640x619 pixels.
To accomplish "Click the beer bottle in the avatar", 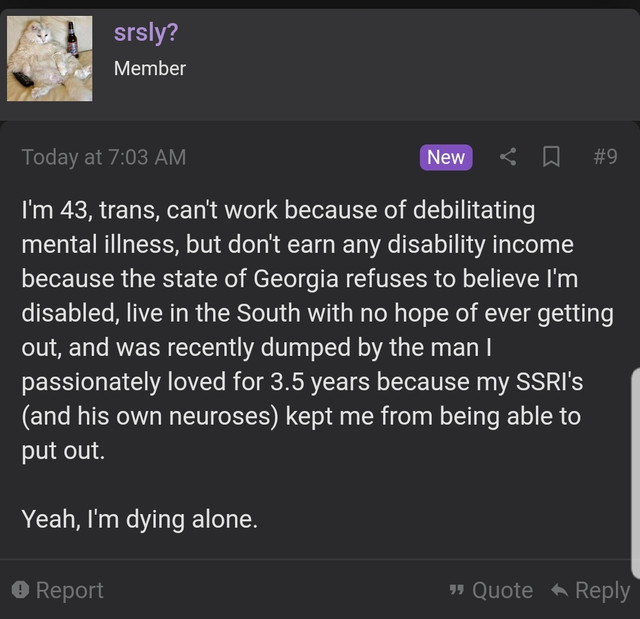I will [72, 40].
